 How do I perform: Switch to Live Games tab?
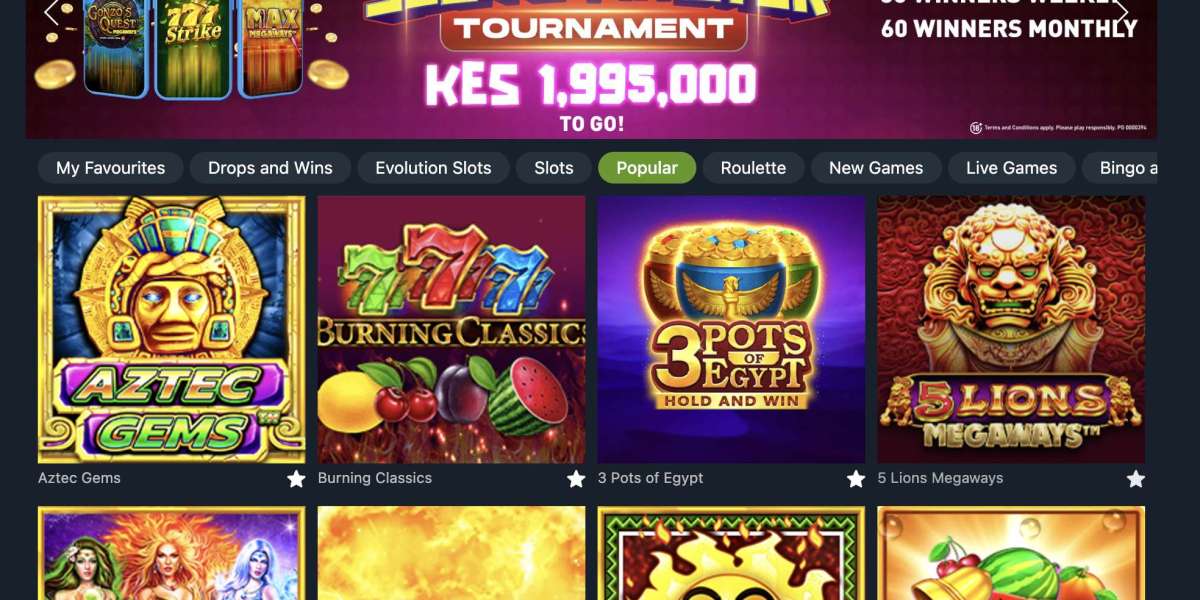tap(1011, 168)
